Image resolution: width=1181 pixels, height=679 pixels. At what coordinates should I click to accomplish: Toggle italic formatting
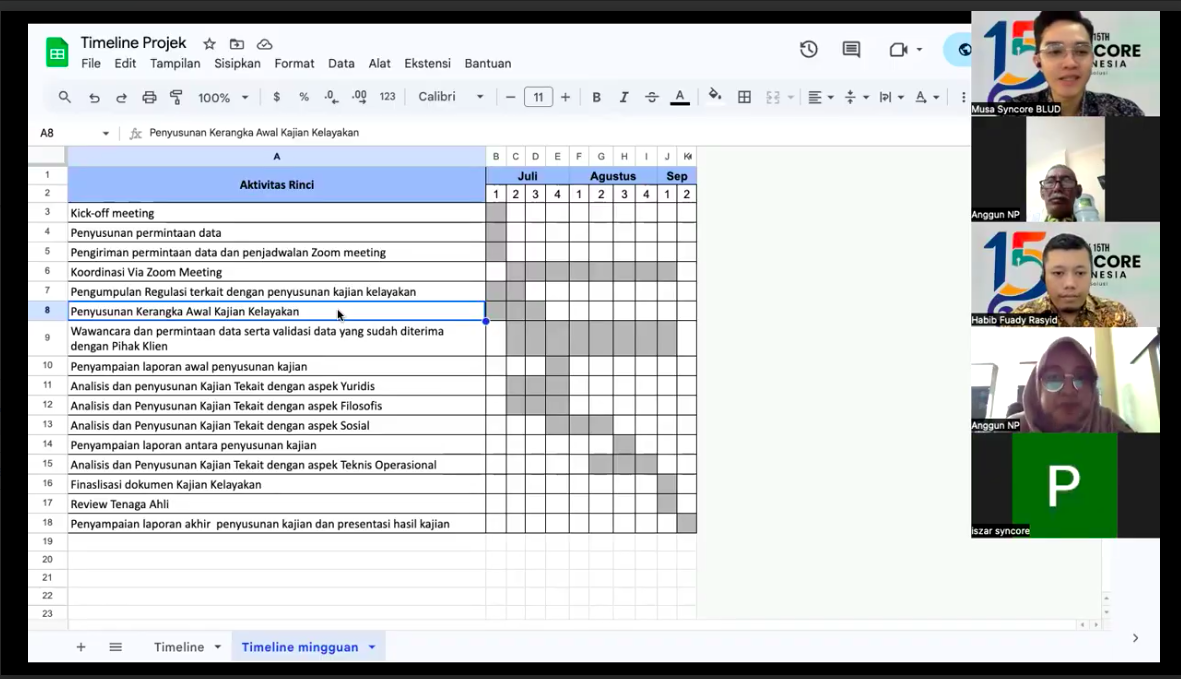624,97
